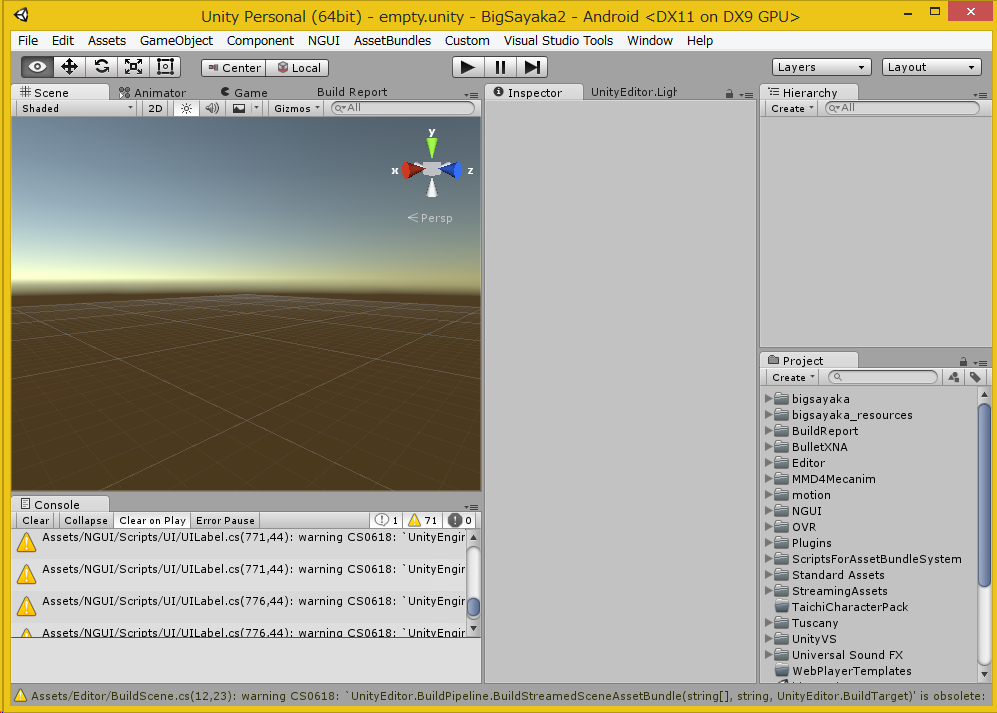The height and width of the screenshot is (713, 997).
Task: Open Project panel options menu
Action: [980, 363]
